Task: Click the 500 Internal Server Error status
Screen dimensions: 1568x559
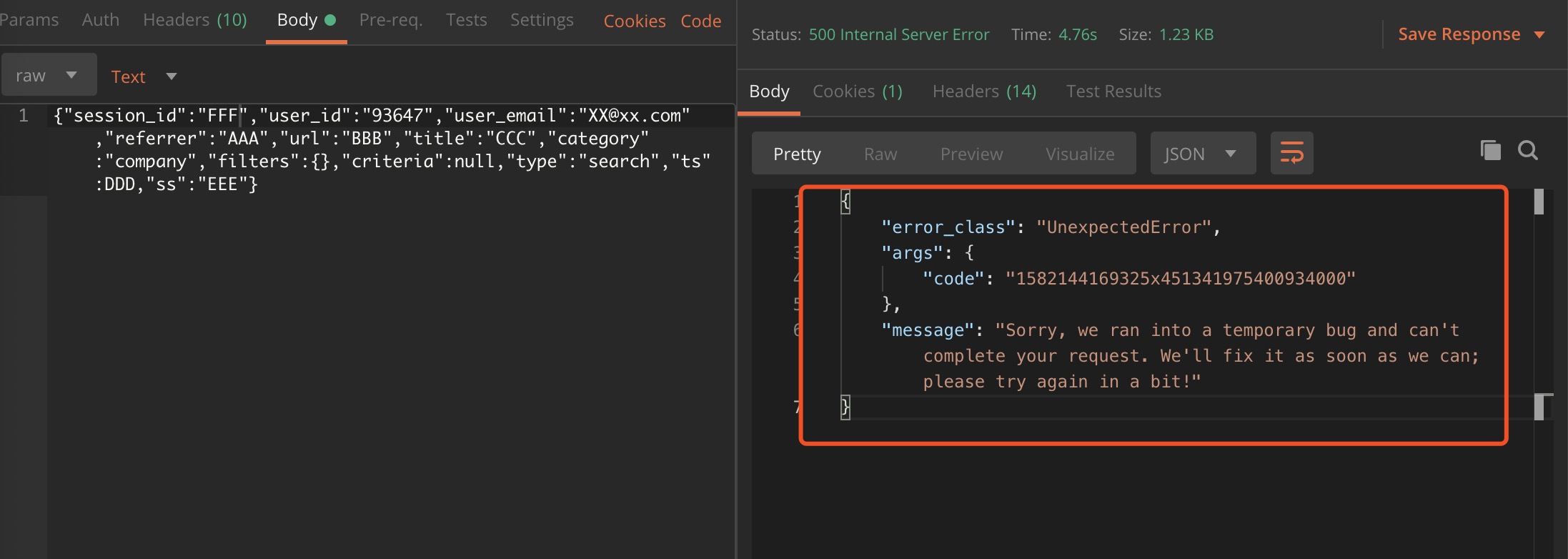Action: click(x=899, y=34)
